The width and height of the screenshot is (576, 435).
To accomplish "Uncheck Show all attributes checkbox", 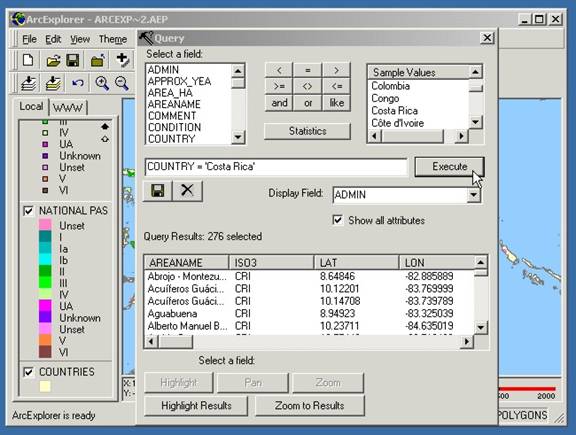I will (x=338, y=220).
